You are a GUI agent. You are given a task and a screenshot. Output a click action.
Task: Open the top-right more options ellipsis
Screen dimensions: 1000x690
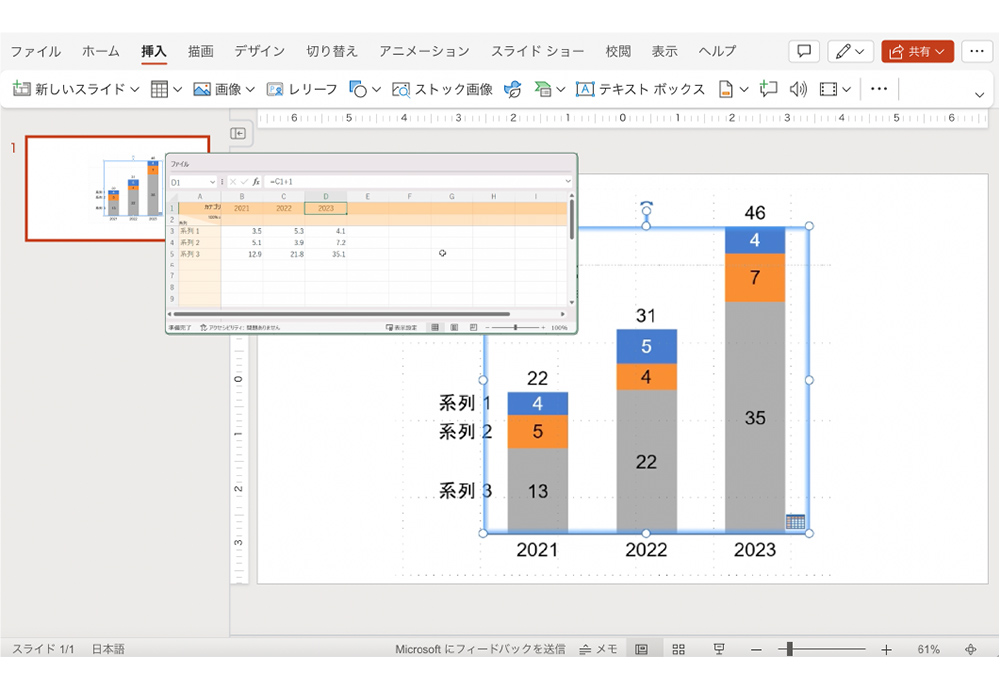click(x=976, y=51)
